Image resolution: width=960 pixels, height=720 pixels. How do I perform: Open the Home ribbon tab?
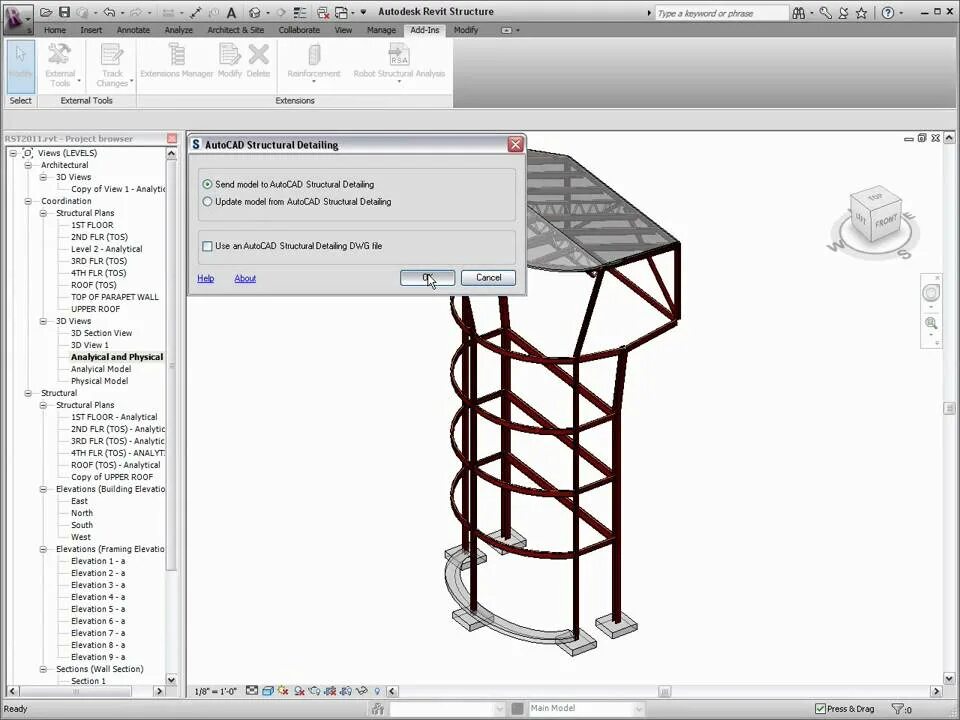[54, 30]
